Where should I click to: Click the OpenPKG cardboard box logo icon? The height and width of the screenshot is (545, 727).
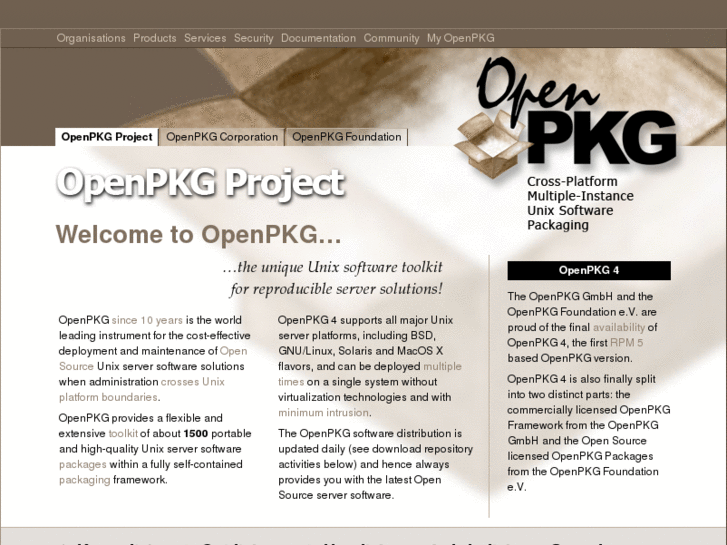tap(491, 145)
